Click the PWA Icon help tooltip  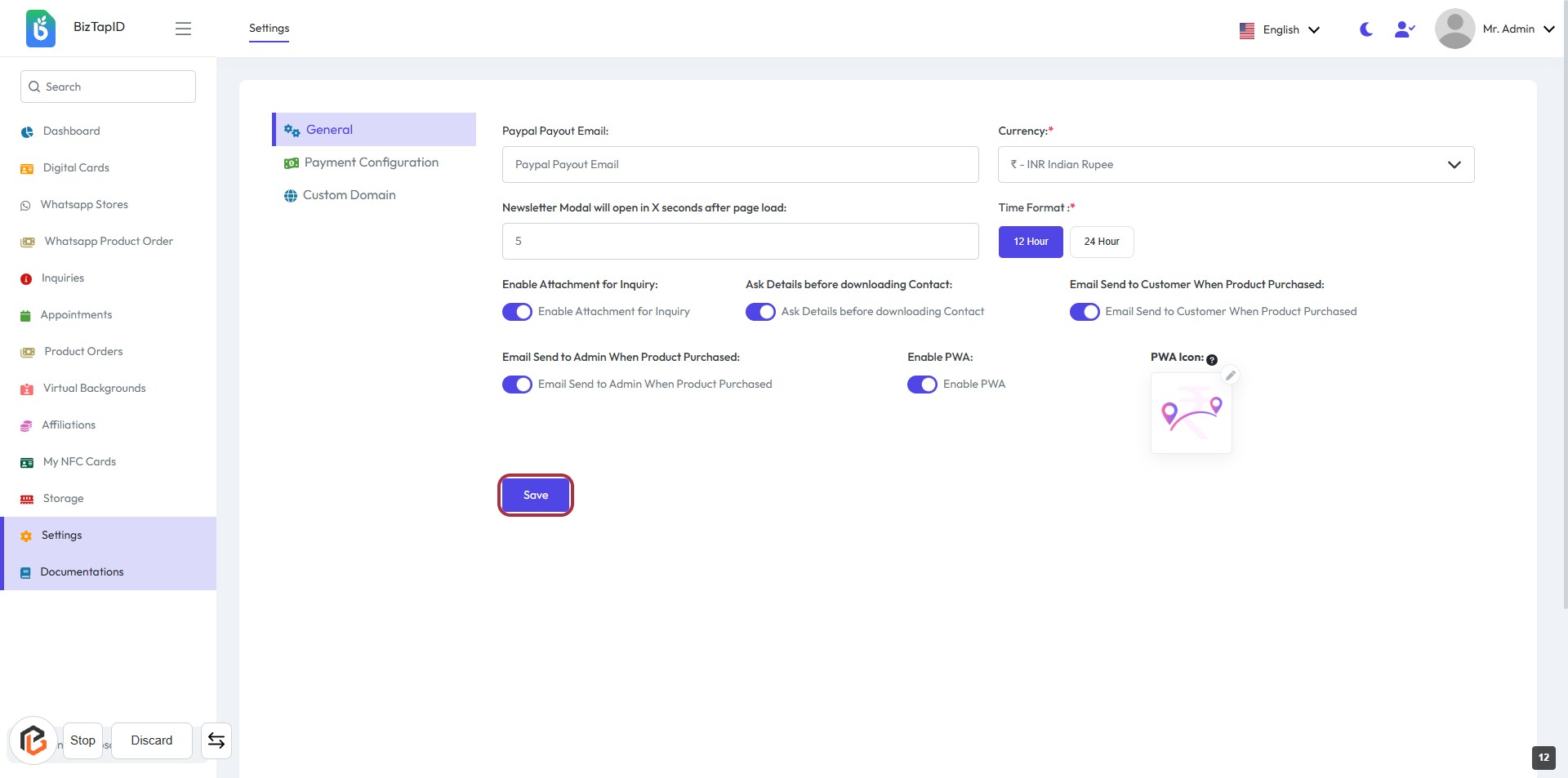pos(1212,360)
